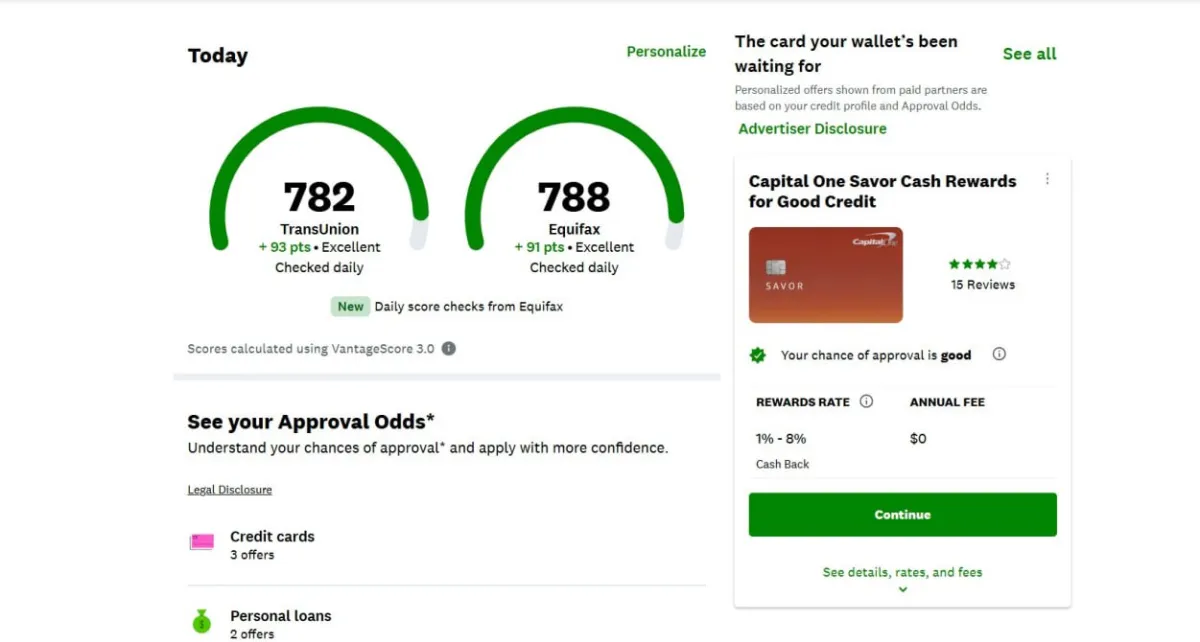This screenshot has height=642, width=1200.
Task: Click the green approval checkmark badge
Action: pyautogui.click(x=758, y=355)
